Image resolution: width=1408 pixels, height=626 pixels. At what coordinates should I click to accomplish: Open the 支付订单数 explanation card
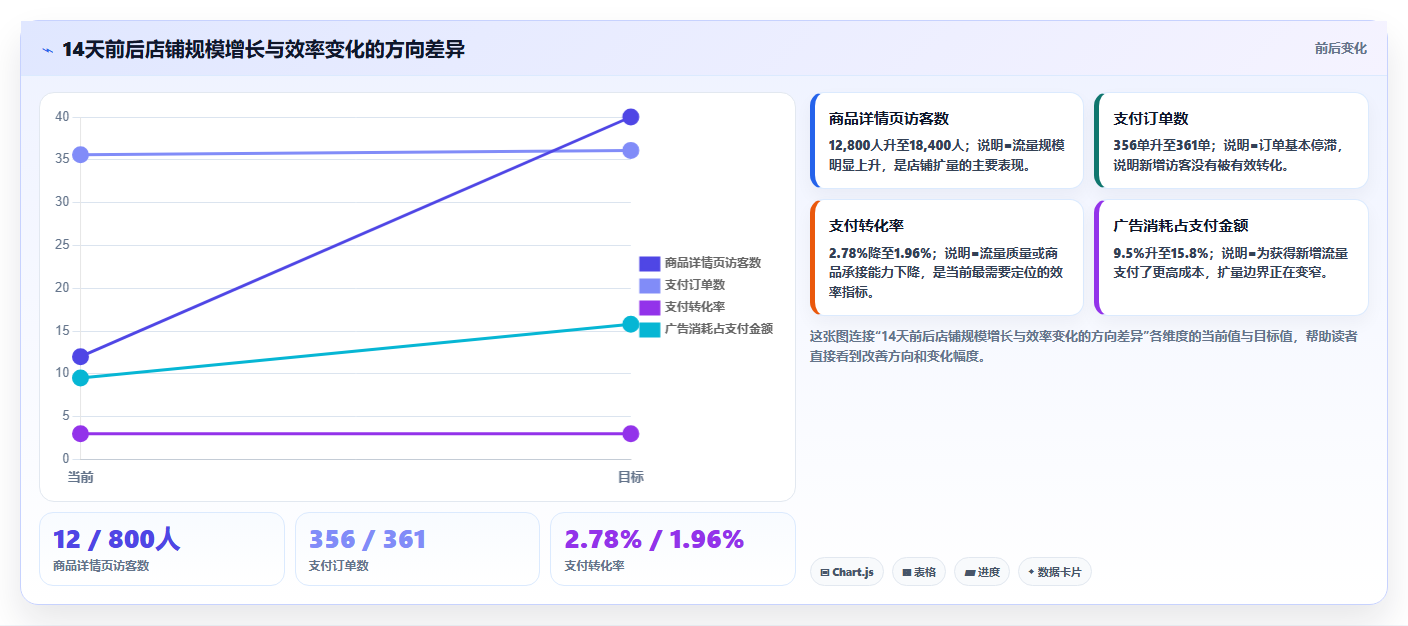1231,141
